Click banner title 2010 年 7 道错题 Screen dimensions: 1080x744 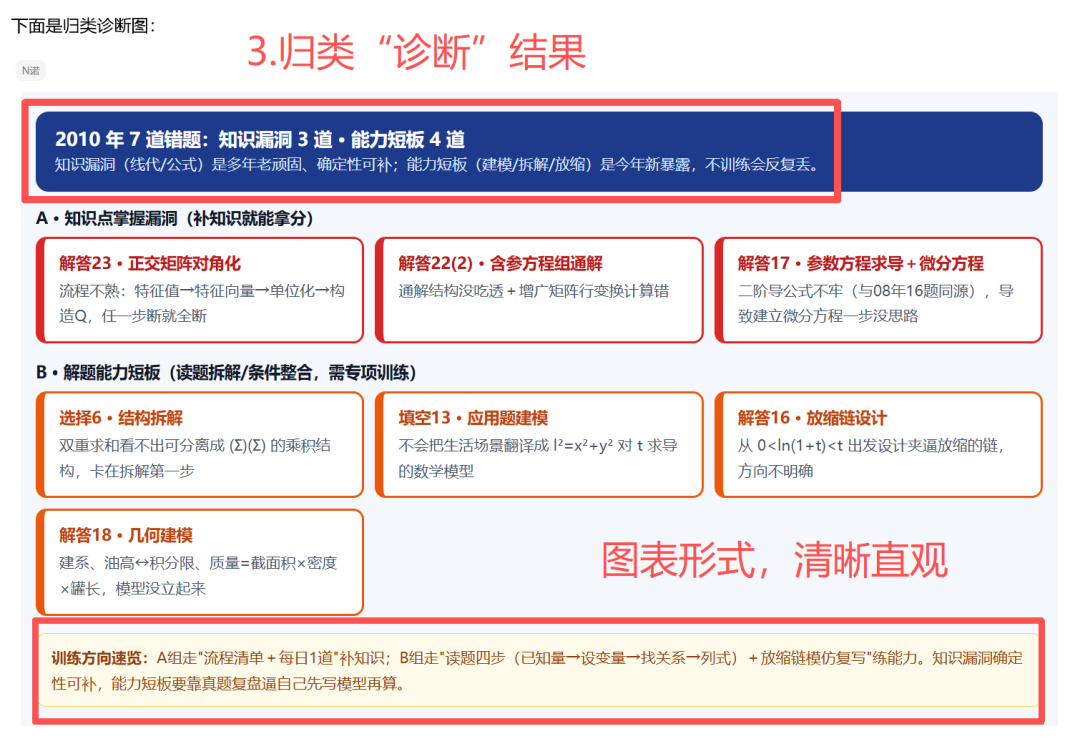coord(260,139)
